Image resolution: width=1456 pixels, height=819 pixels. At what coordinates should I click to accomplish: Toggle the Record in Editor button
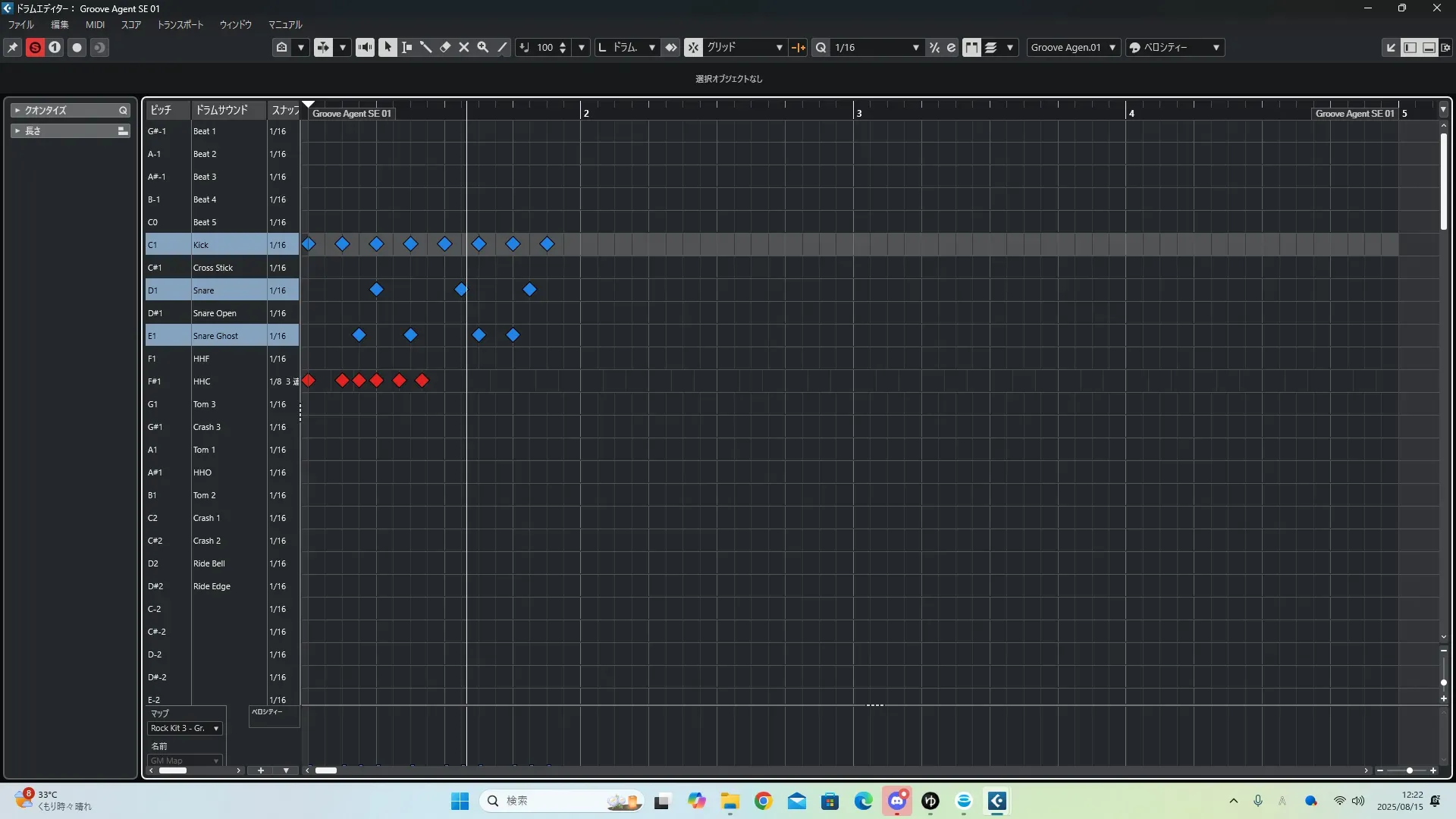pyautogui.click(x=77, y=47)
